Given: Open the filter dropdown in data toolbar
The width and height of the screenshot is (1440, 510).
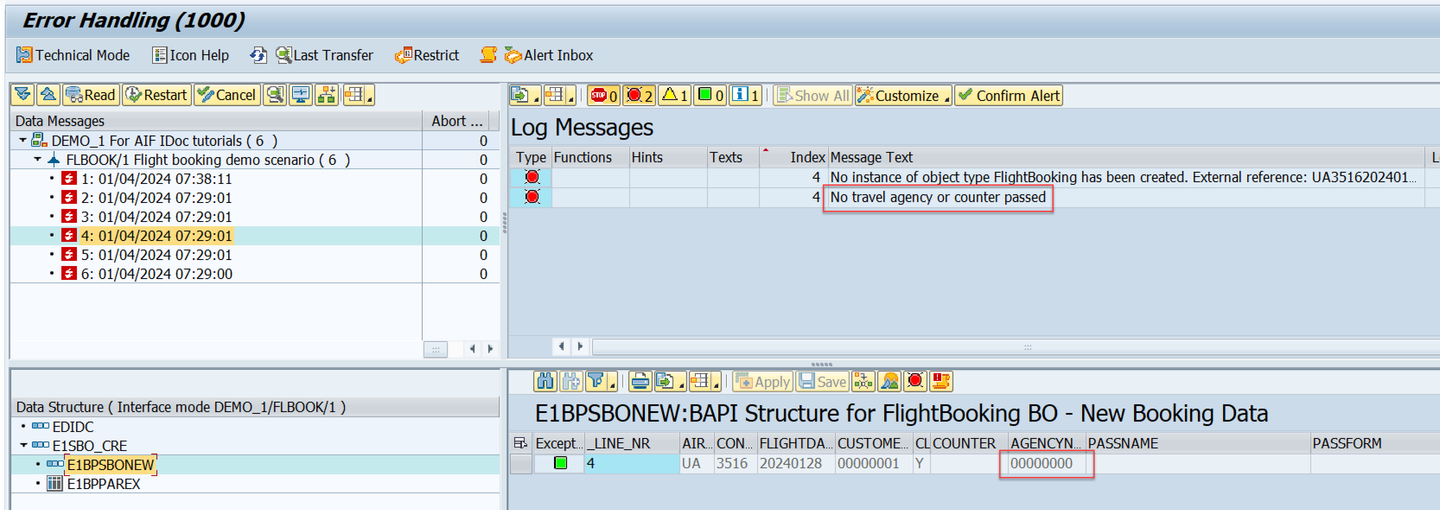Looking at the screenshot, I should pyautogui.click(x=600, y=381).
